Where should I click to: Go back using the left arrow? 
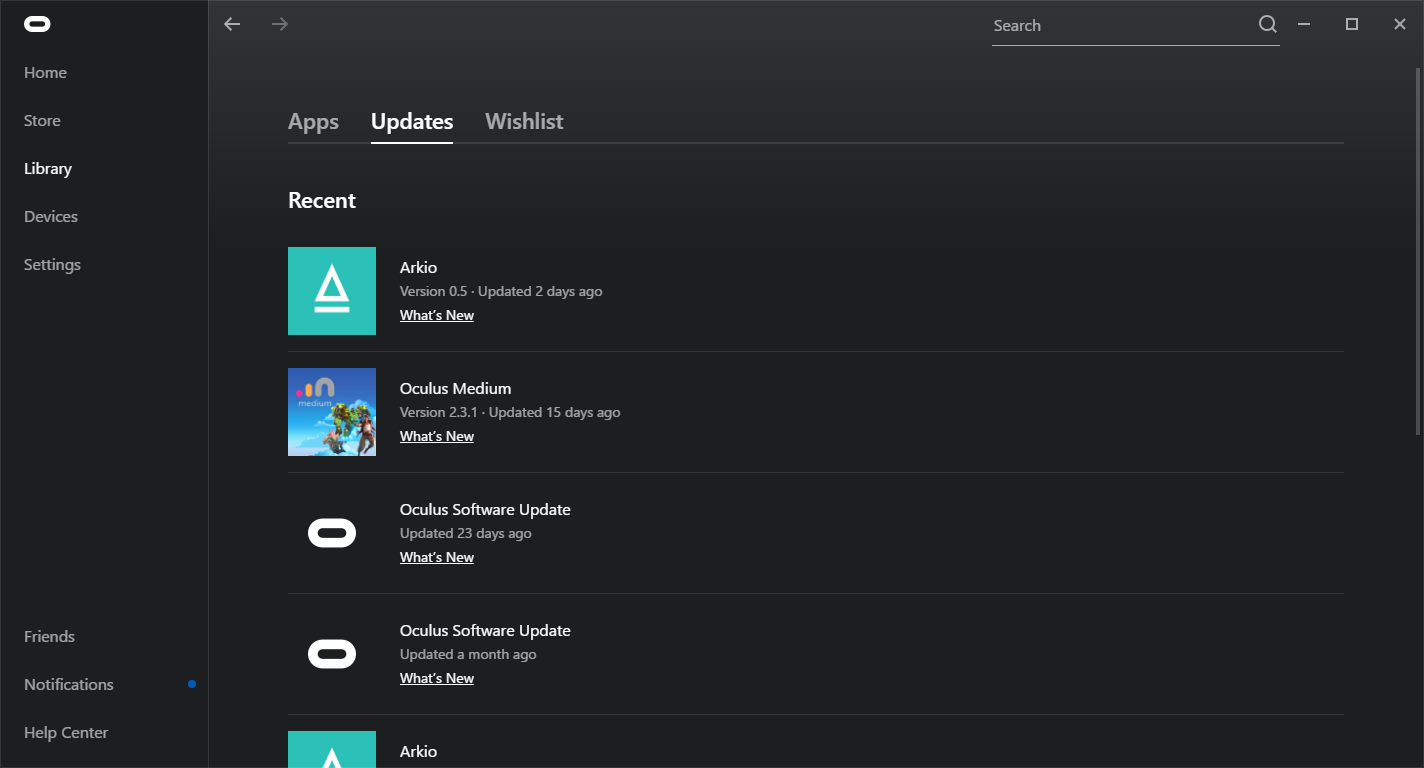232,24
